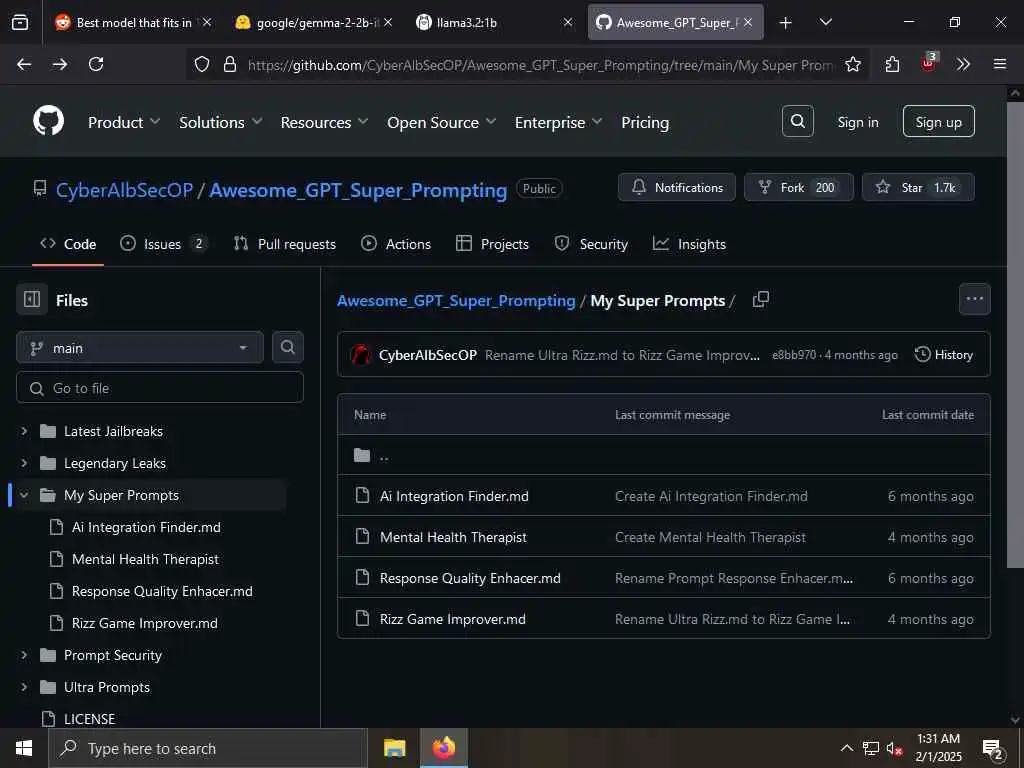Open the more tools overflow chevrons
The height and width of the screenshot is (768, 1024).
963,64
